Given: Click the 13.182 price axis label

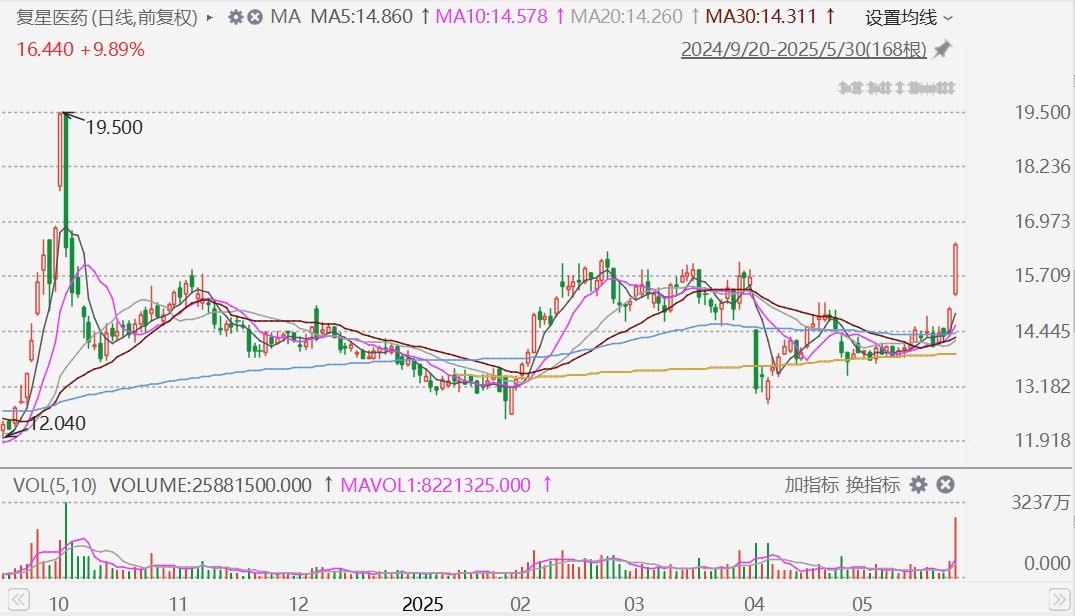Looking at the screenshot, I should tap(1042, 386).
